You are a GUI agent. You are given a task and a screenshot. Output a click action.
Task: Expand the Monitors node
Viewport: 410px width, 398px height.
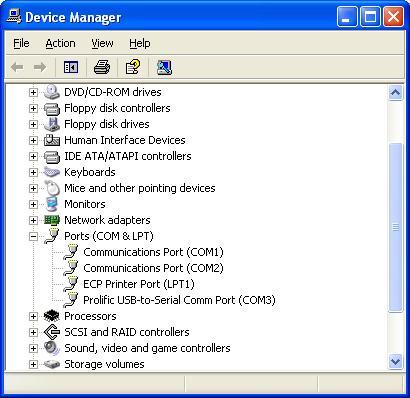(x=33, y=204)
